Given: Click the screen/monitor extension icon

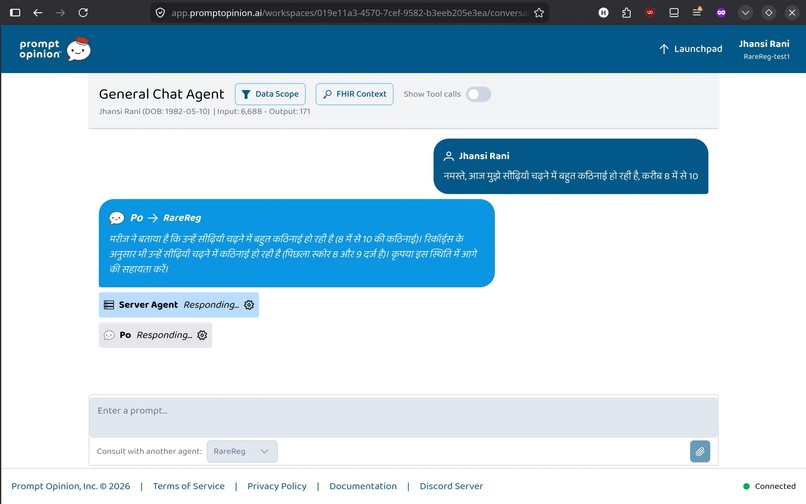Looking at the screenshot, I should (674, 12).
